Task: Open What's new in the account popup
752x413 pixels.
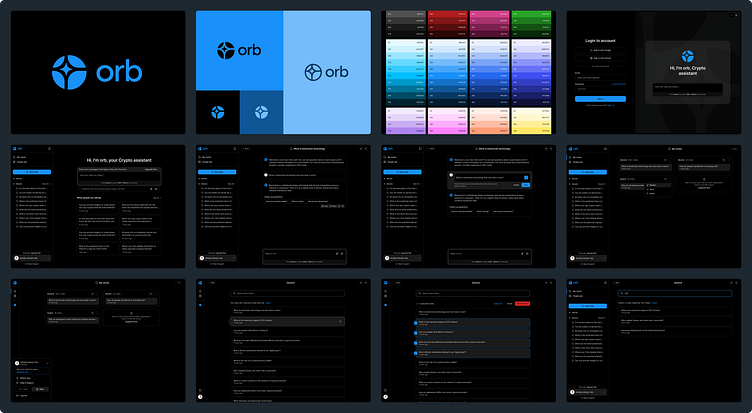Action: pos(24,378)
